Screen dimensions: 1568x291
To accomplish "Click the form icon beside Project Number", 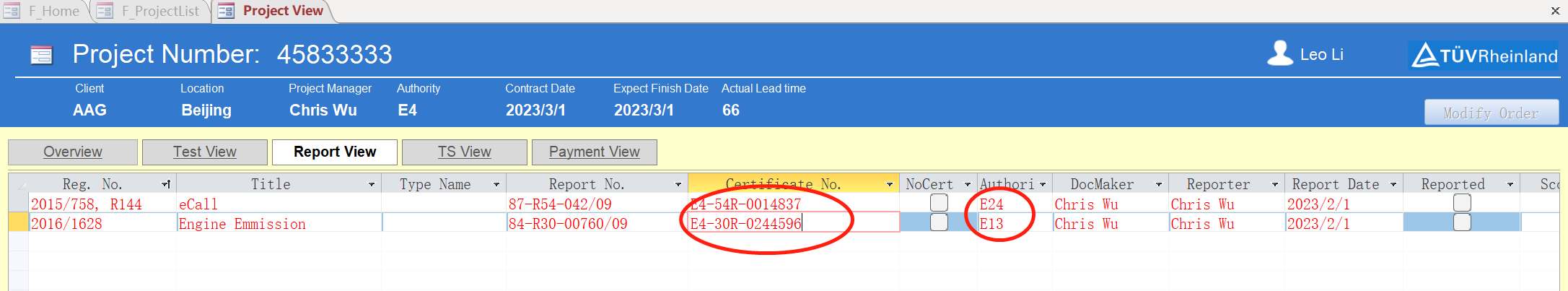I will 41,55.
